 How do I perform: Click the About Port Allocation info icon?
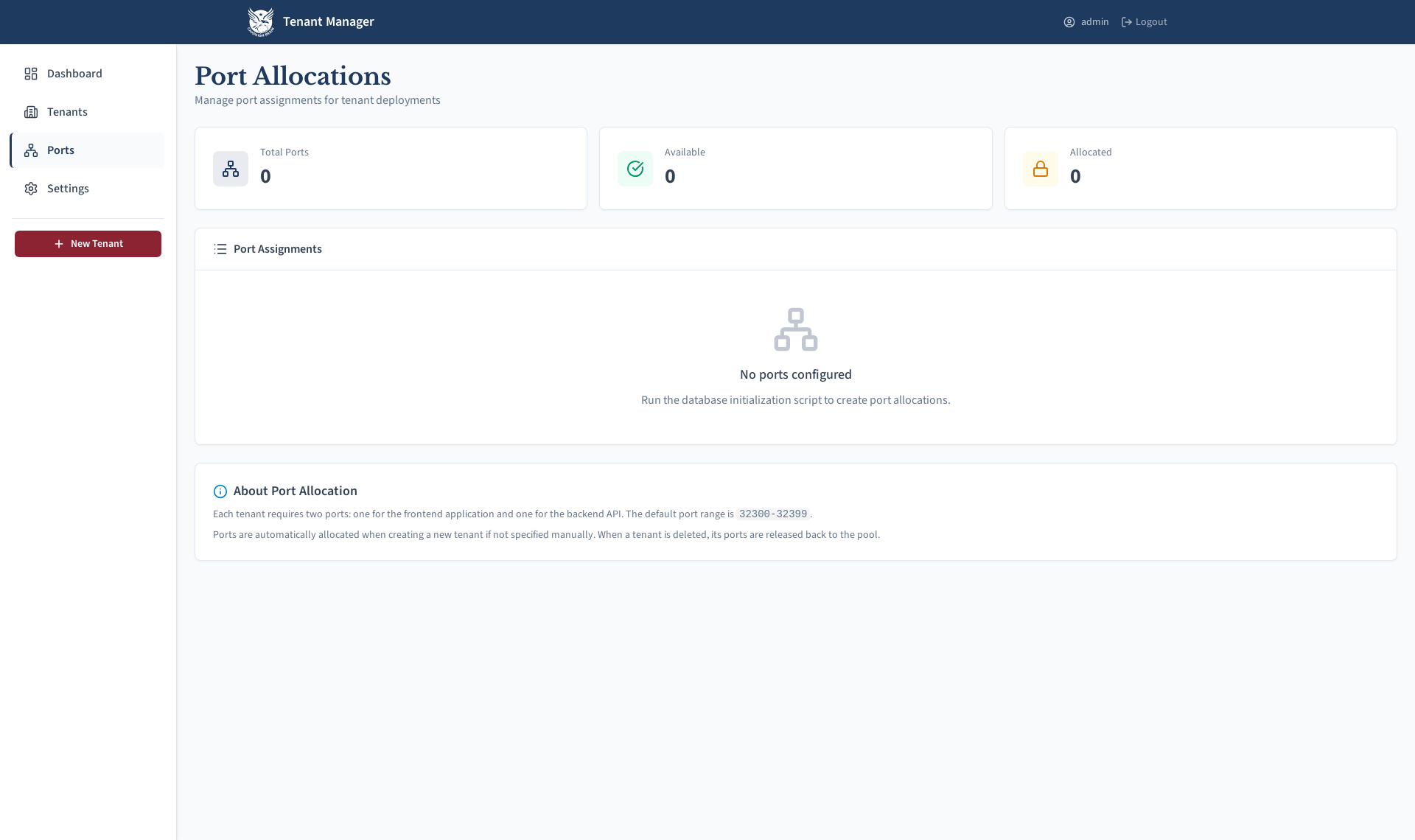220,491
